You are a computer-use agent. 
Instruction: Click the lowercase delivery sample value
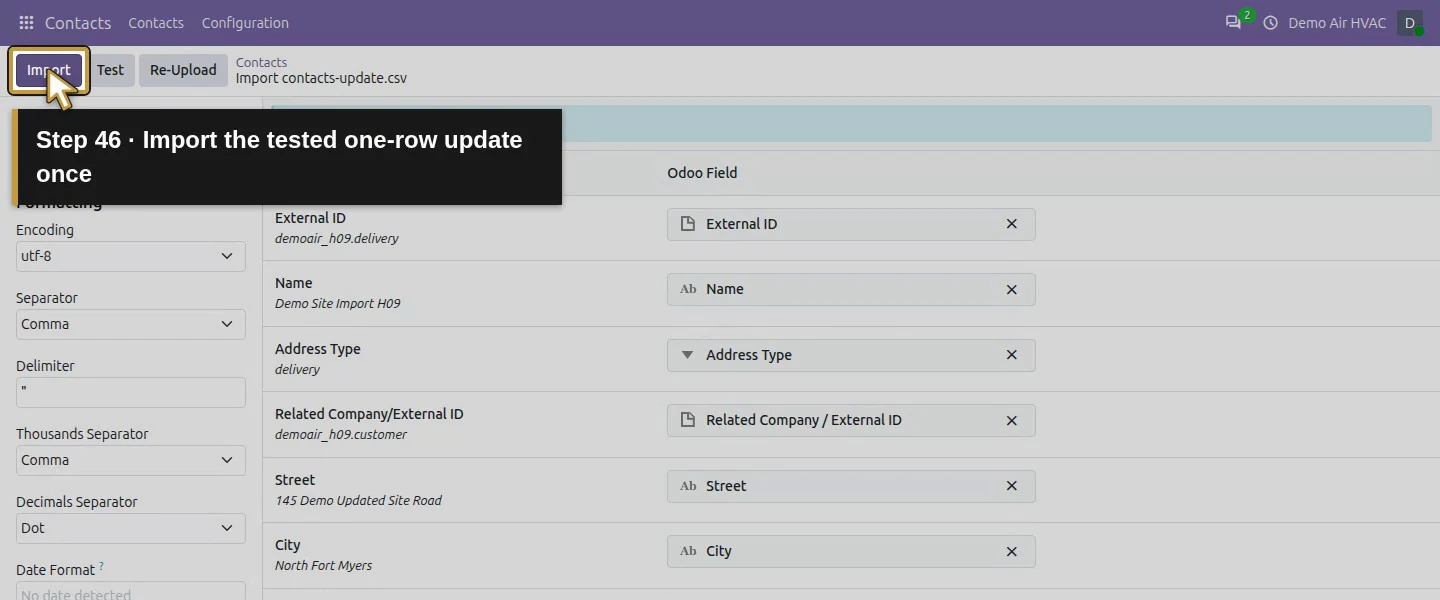click(297, 370)
